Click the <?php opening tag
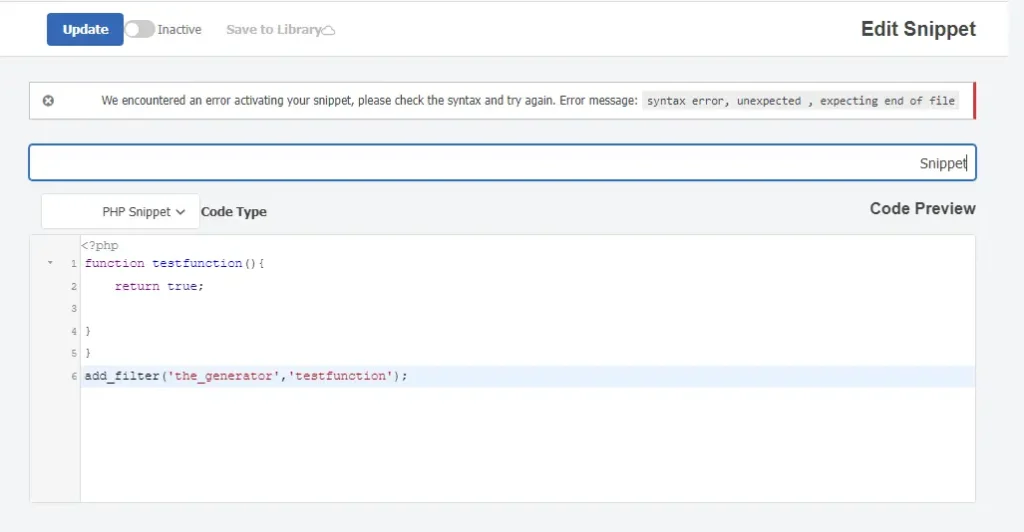Screen dimensions: 1024x532 (100, 245)
